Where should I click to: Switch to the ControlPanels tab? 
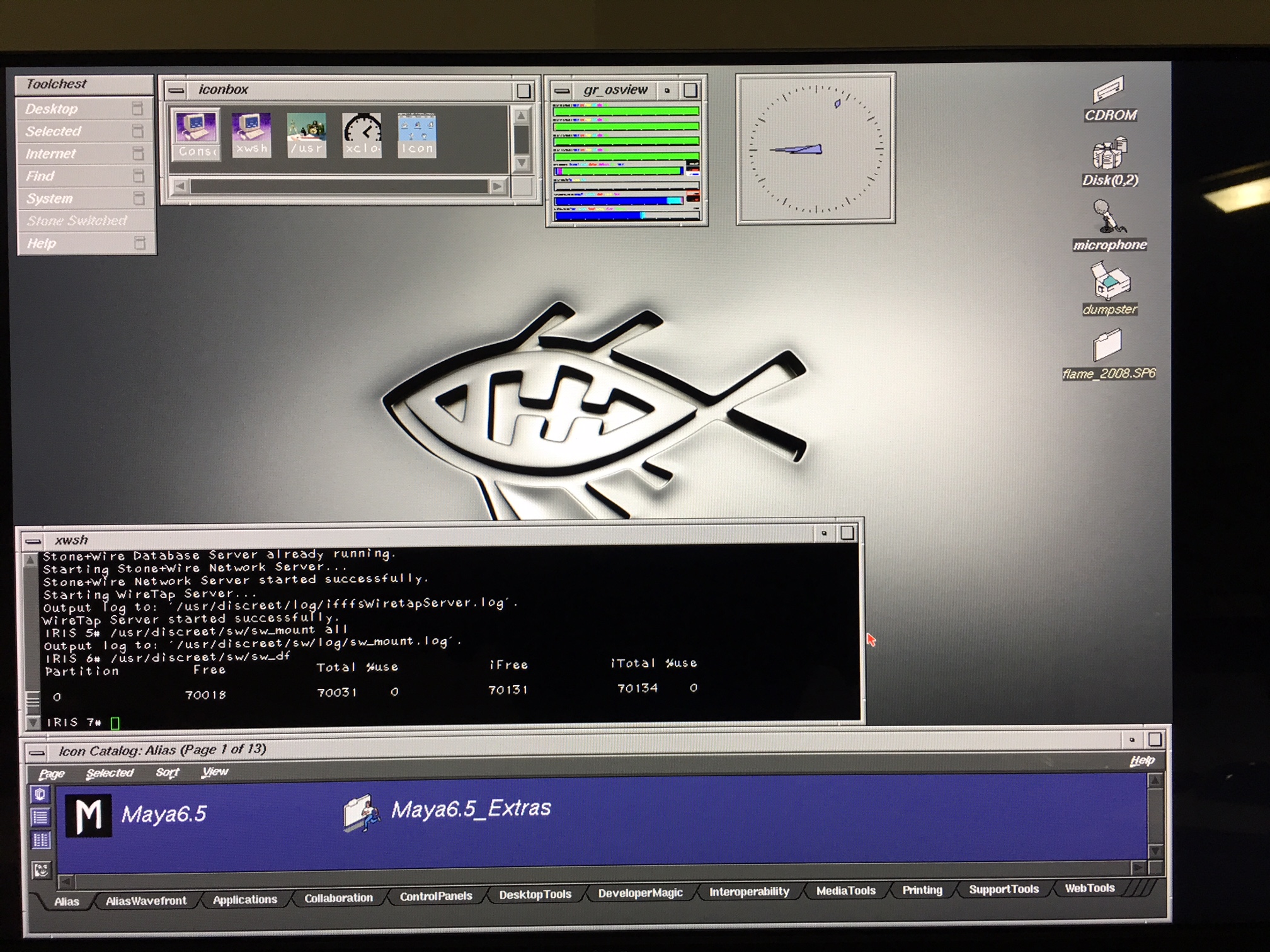click(x=436, y=896)
